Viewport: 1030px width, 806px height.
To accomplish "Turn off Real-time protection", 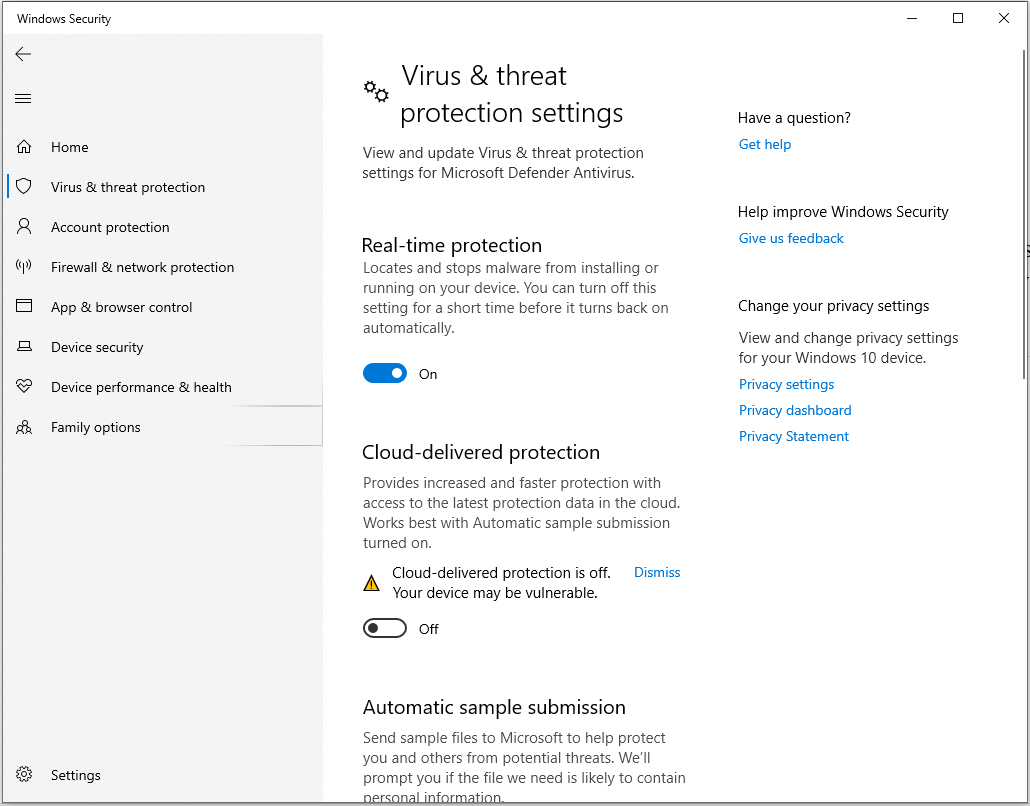I will [x=385, y=372].
